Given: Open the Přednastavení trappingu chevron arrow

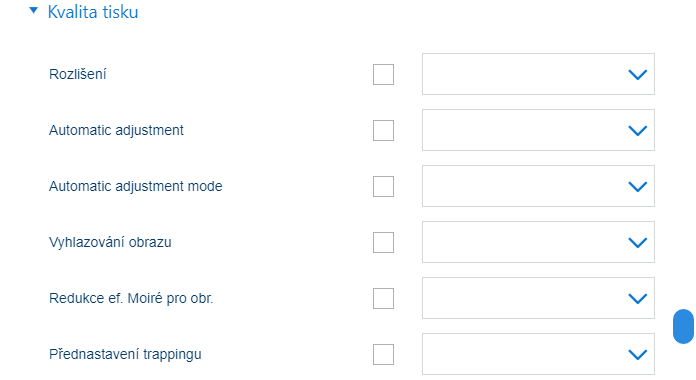Looking at the screenshot, I should [x=638, y=354].
